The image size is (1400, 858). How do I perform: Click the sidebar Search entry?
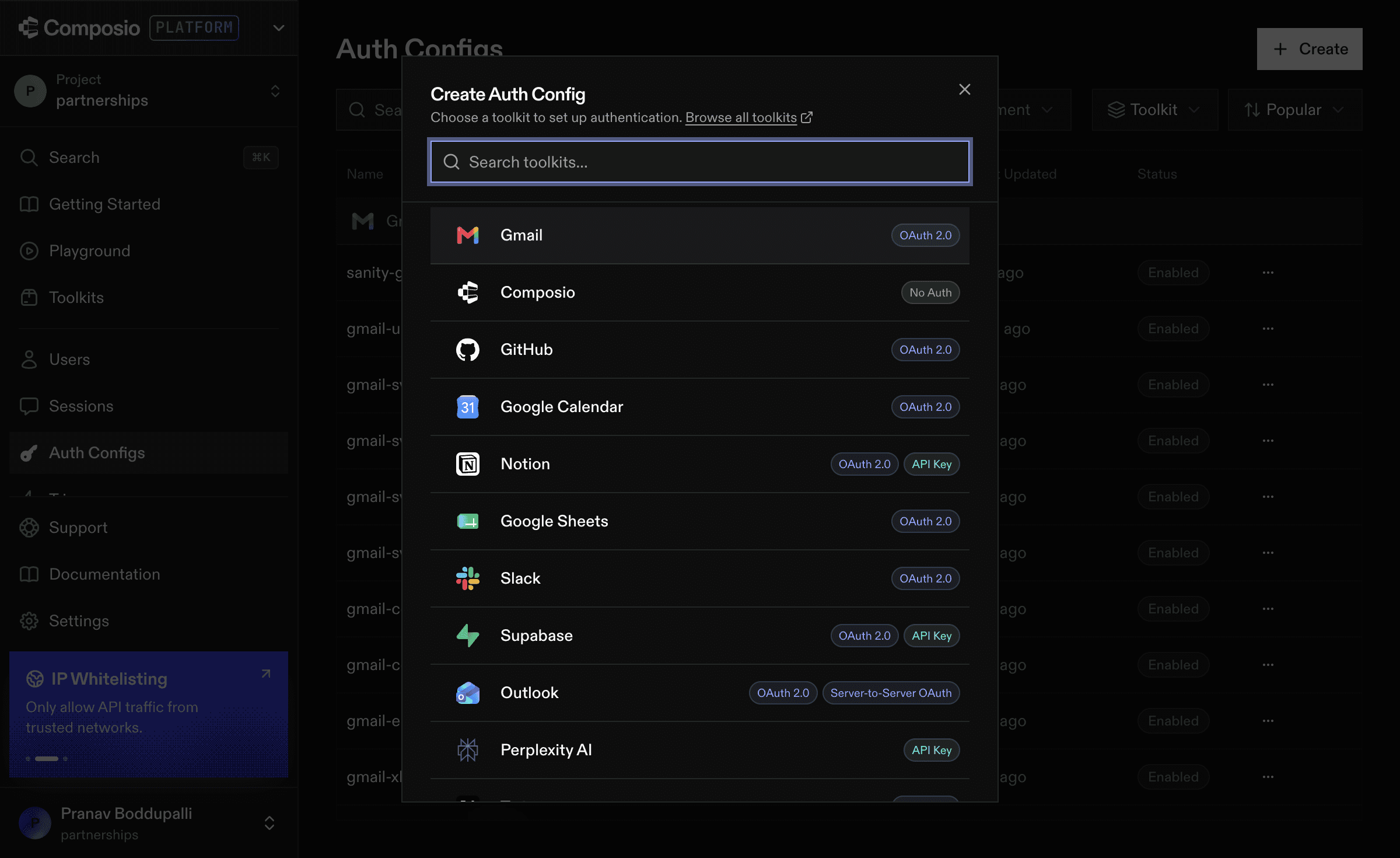(148, 158)
